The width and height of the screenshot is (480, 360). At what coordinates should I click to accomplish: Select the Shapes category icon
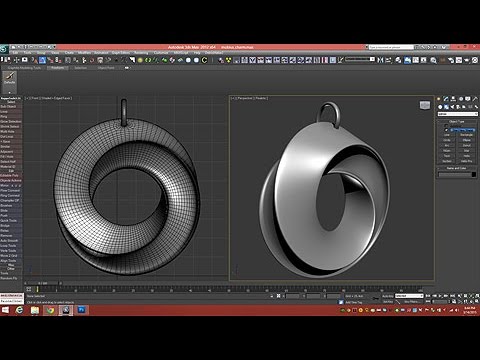coord(446,107)
